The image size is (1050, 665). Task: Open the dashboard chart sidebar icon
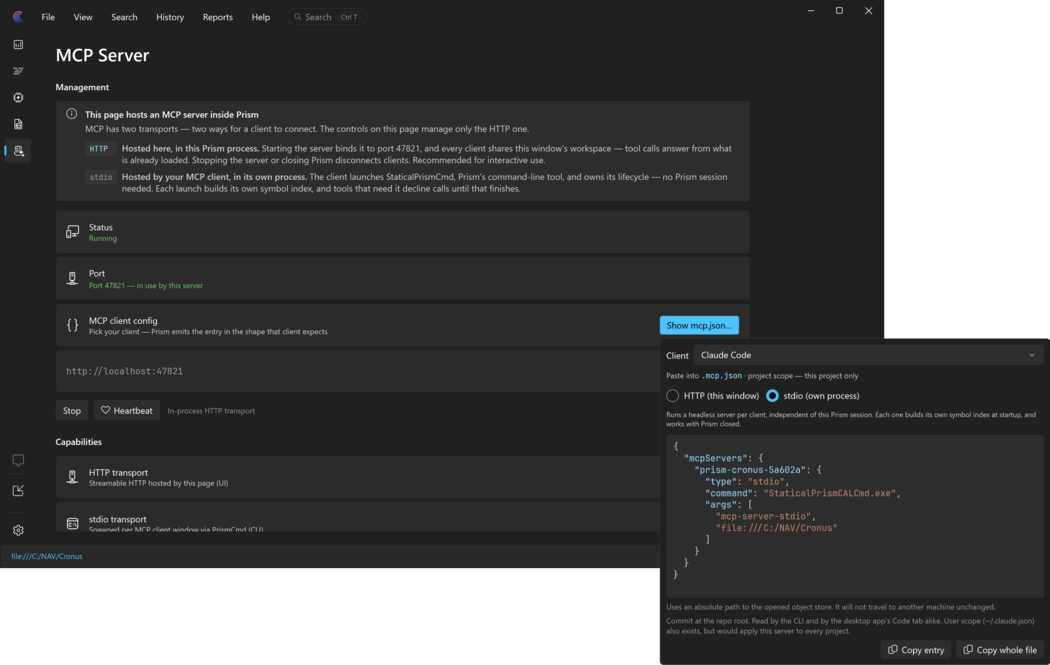(18, 44)
